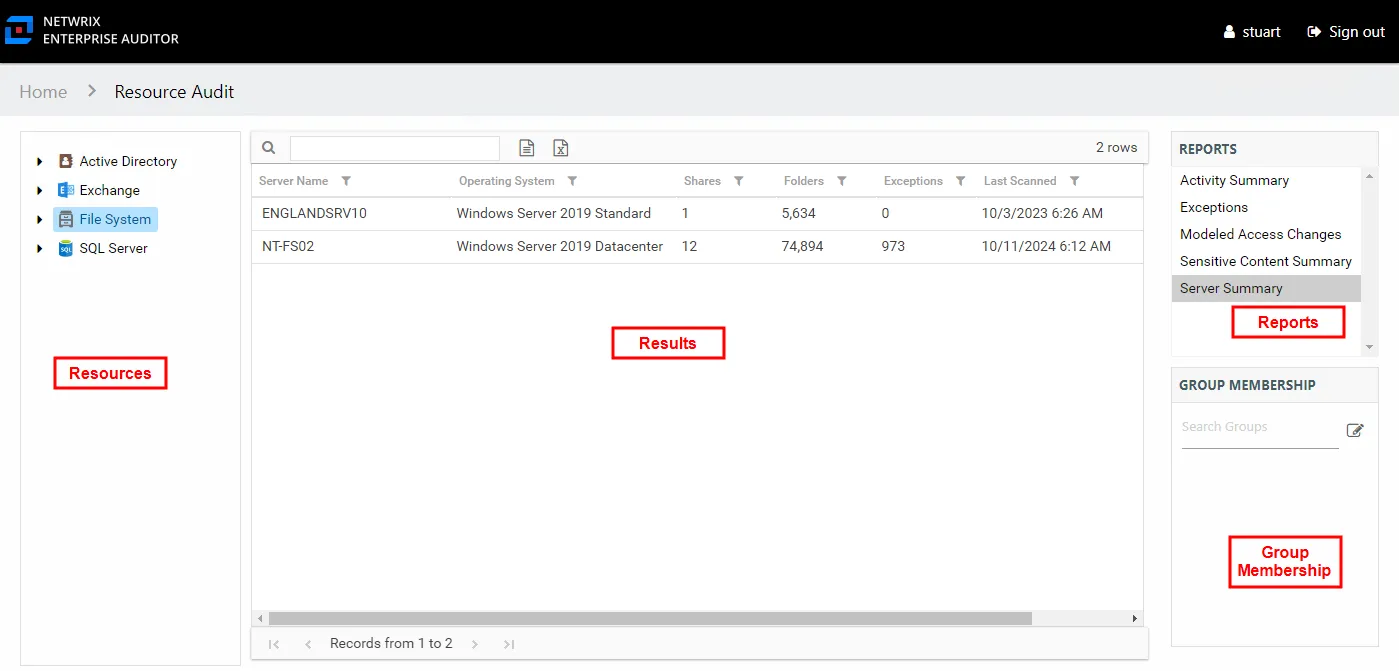Click the search magnifier icon

[269, 148]
